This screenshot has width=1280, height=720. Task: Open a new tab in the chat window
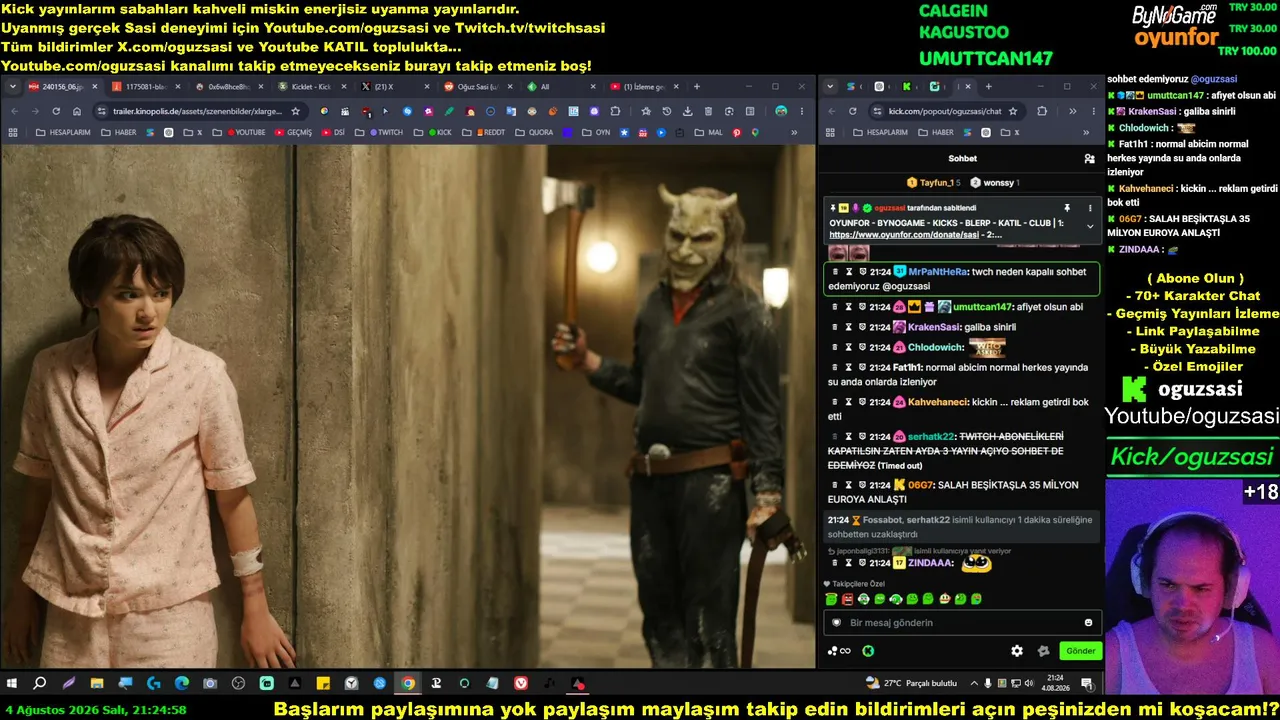pos(988,87)
